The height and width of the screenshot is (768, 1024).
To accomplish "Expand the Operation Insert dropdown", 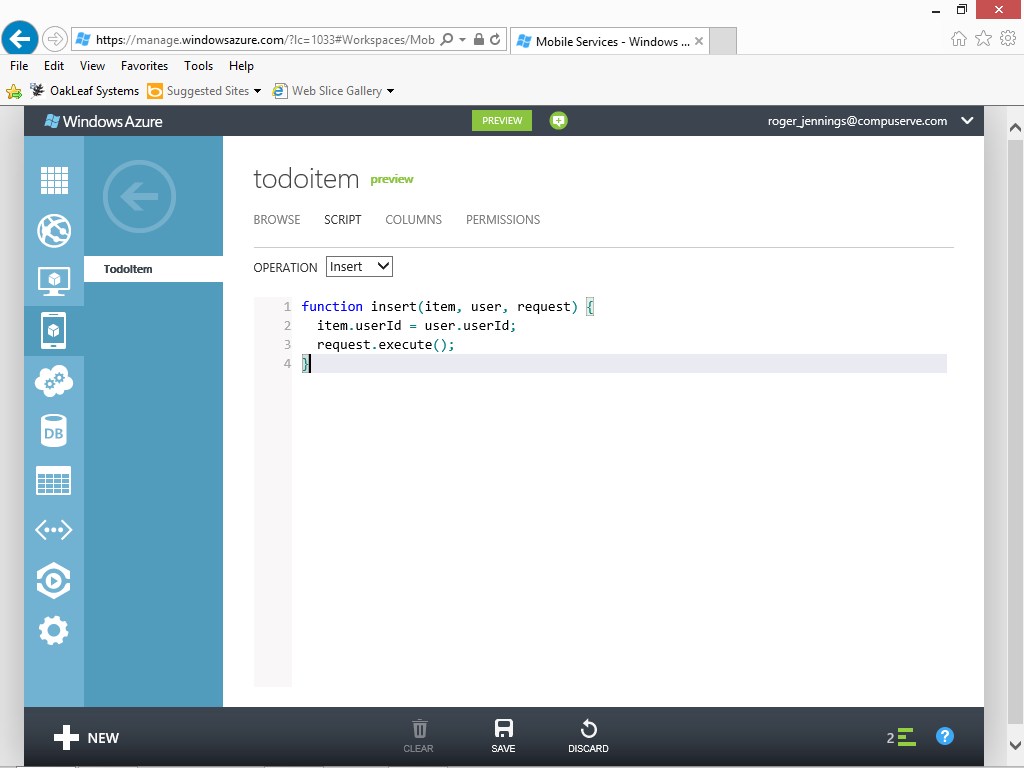I will [360, 267].
